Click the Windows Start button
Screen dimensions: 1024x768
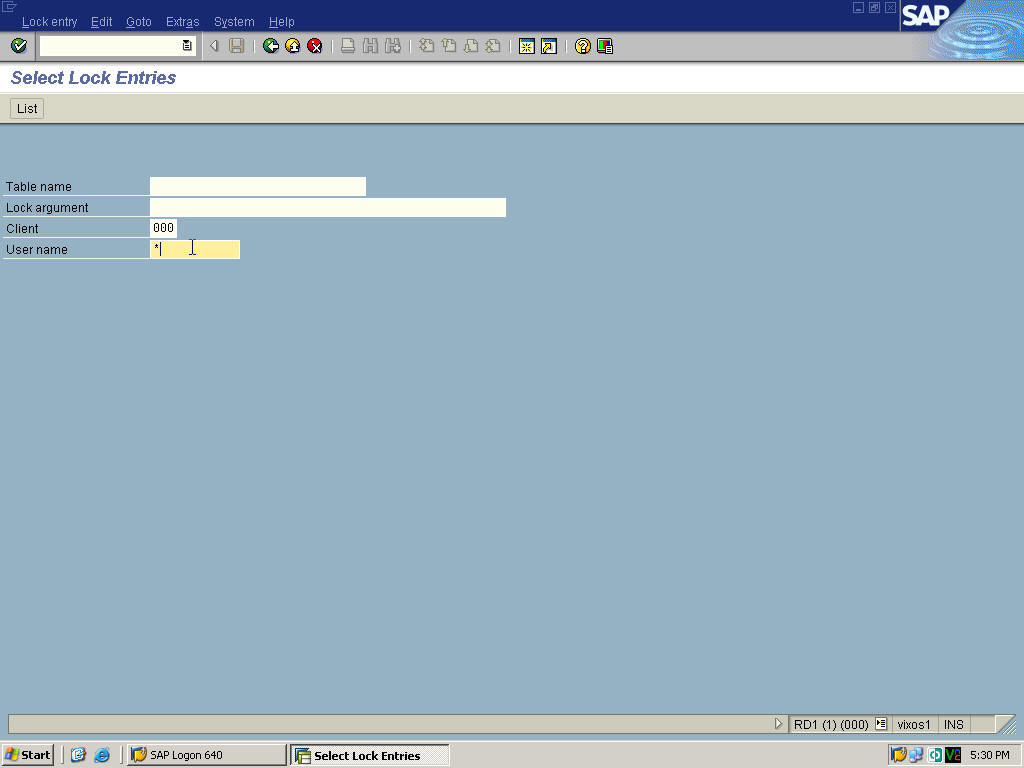coord(27,755)
